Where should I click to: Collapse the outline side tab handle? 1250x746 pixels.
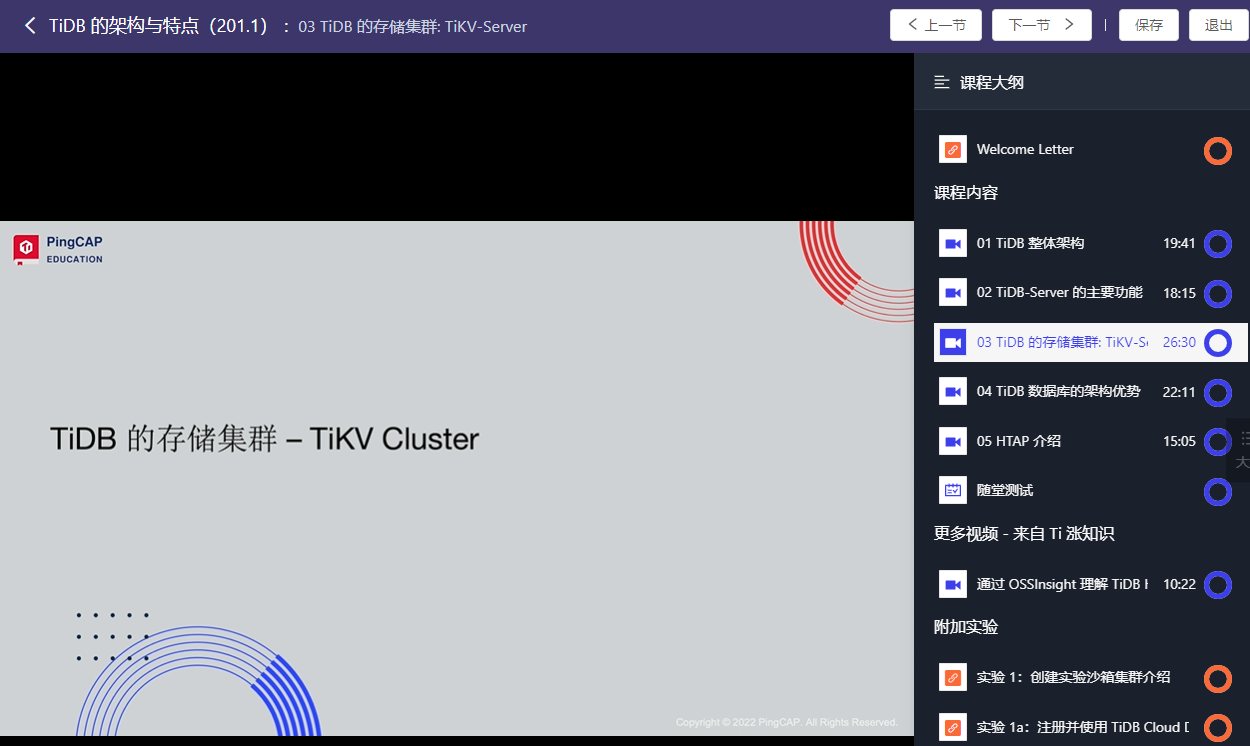pos(1240,450)
